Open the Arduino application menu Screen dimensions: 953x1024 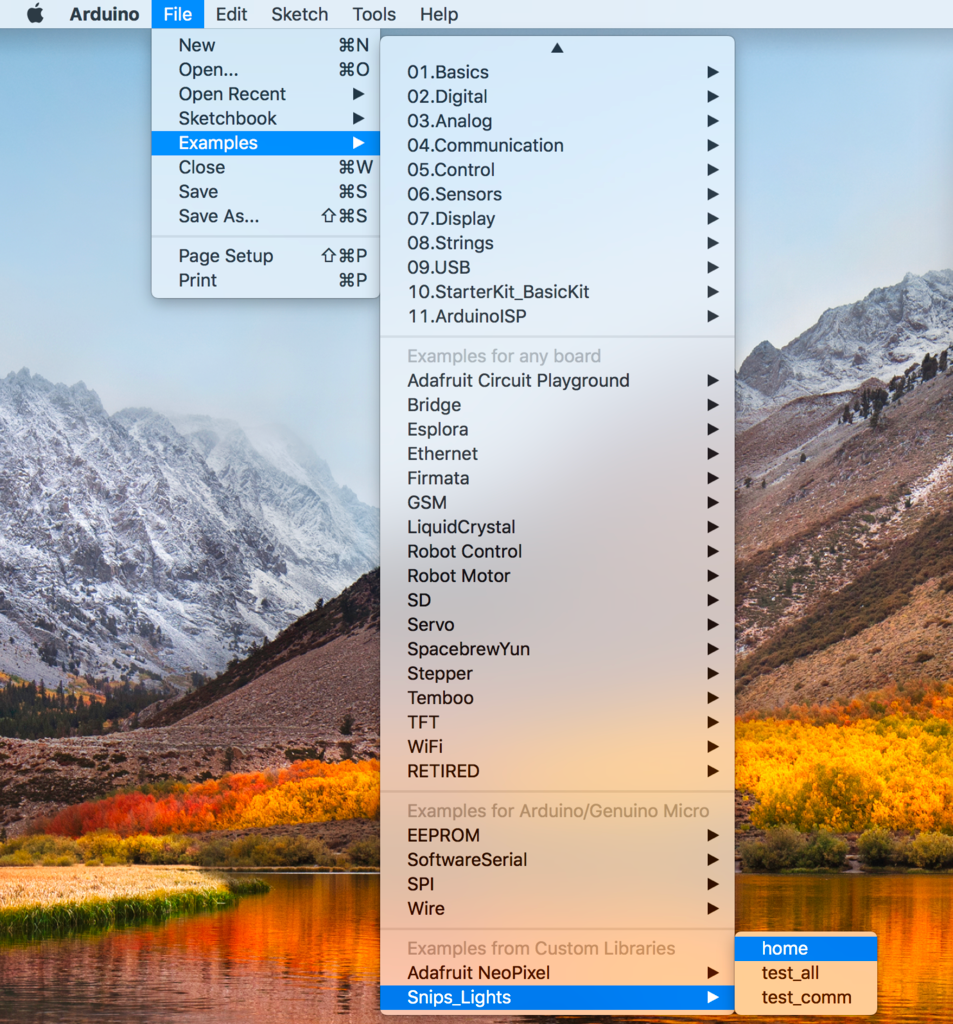tap(104, 14)
